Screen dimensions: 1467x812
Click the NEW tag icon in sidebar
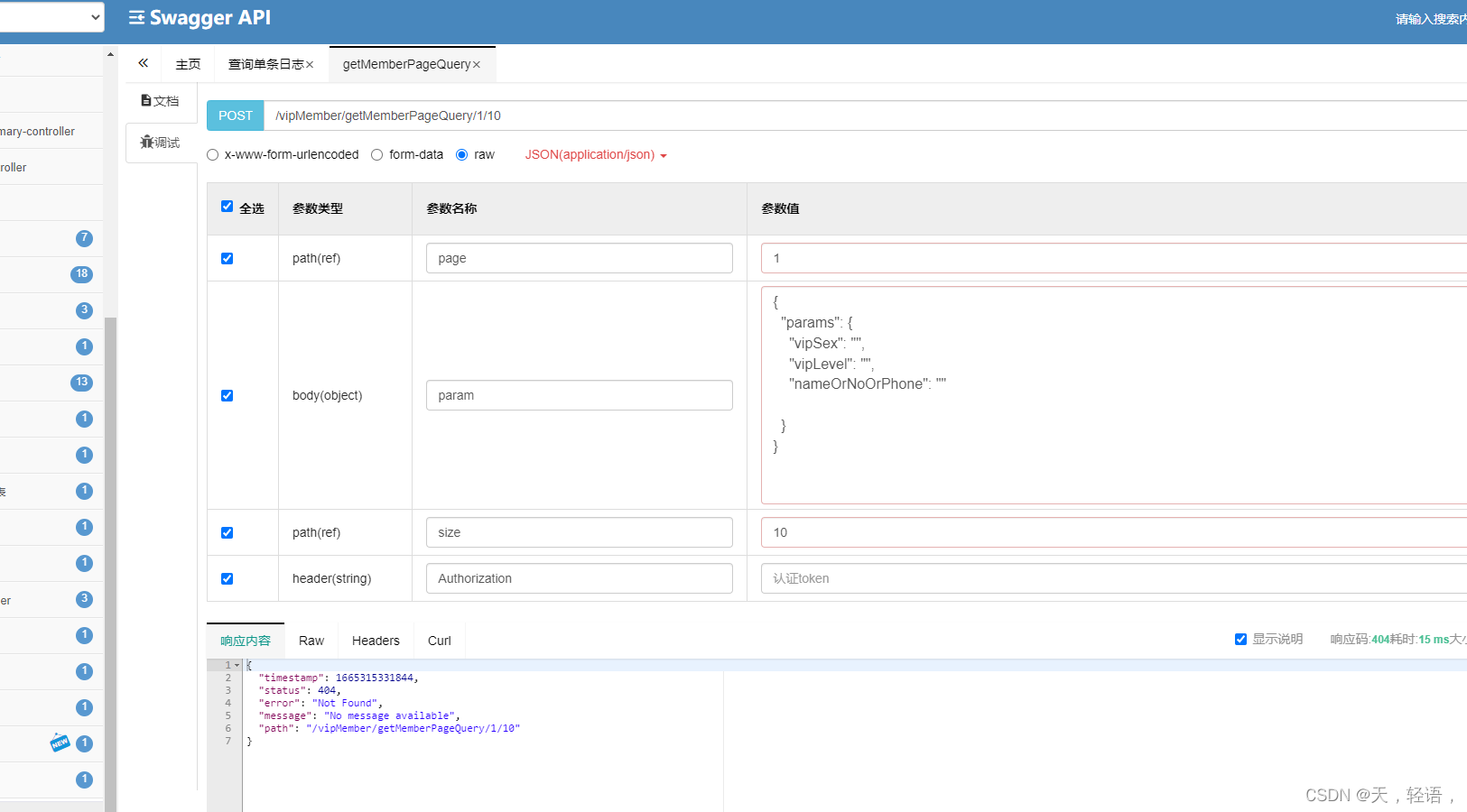(x=60, y=743)
